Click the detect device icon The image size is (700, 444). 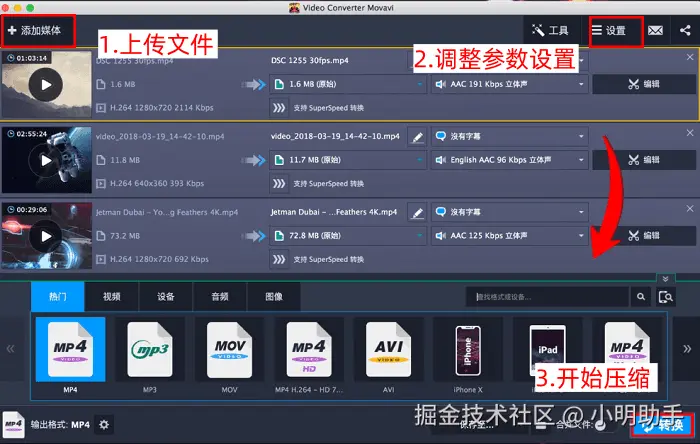666,297
